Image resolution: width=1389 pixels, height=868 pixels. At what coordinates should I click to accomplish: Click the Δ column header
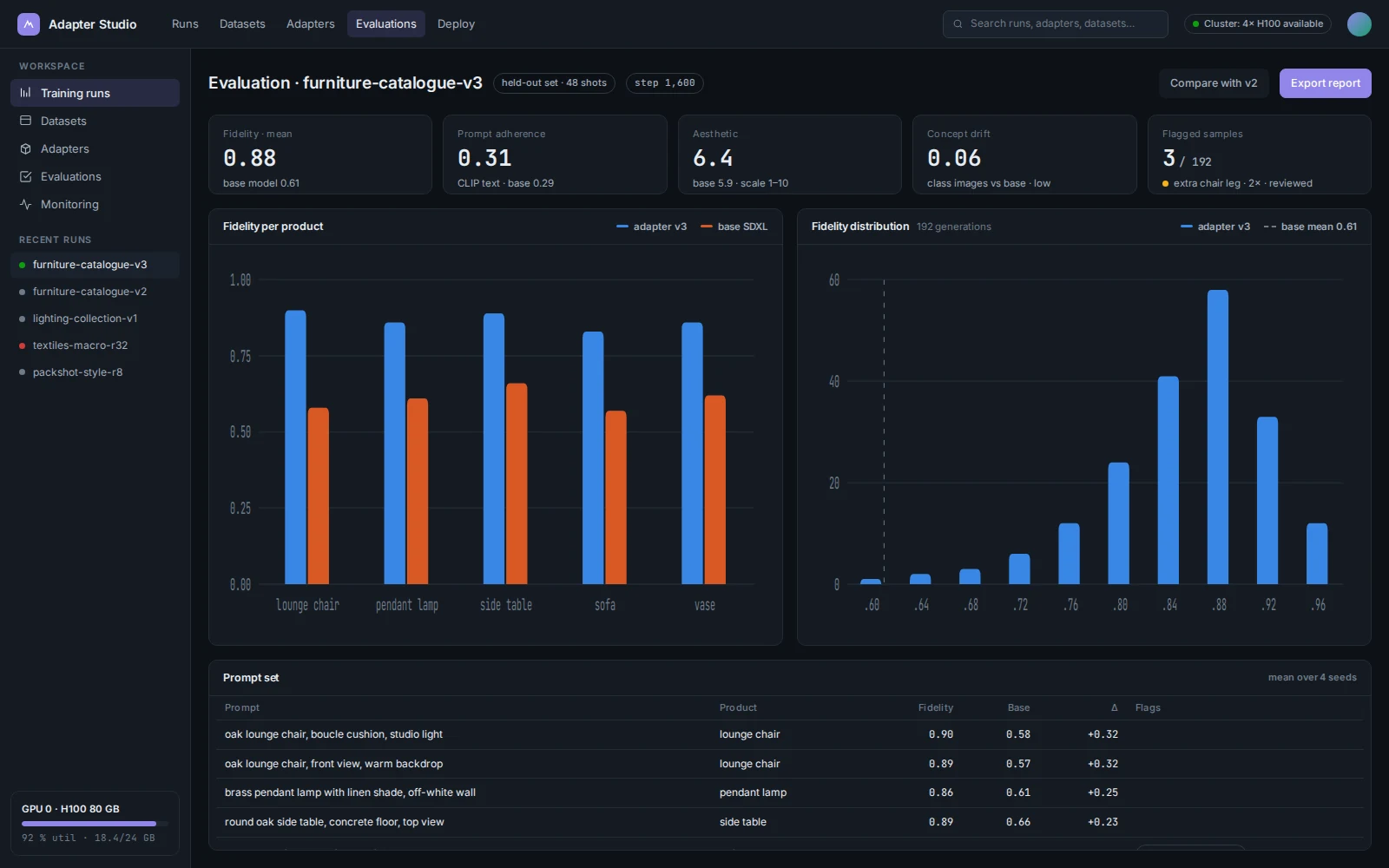1115,708
